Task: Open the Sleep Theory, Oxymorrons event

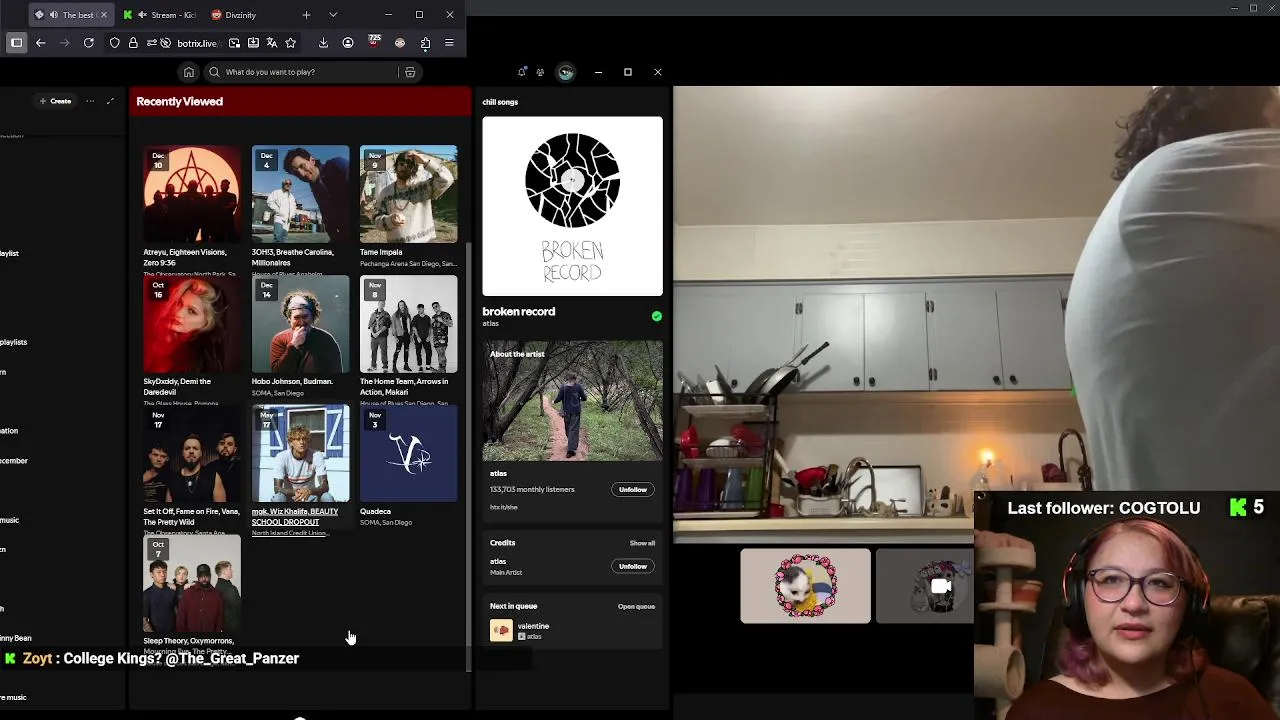Action: click(x=191, y=594)
